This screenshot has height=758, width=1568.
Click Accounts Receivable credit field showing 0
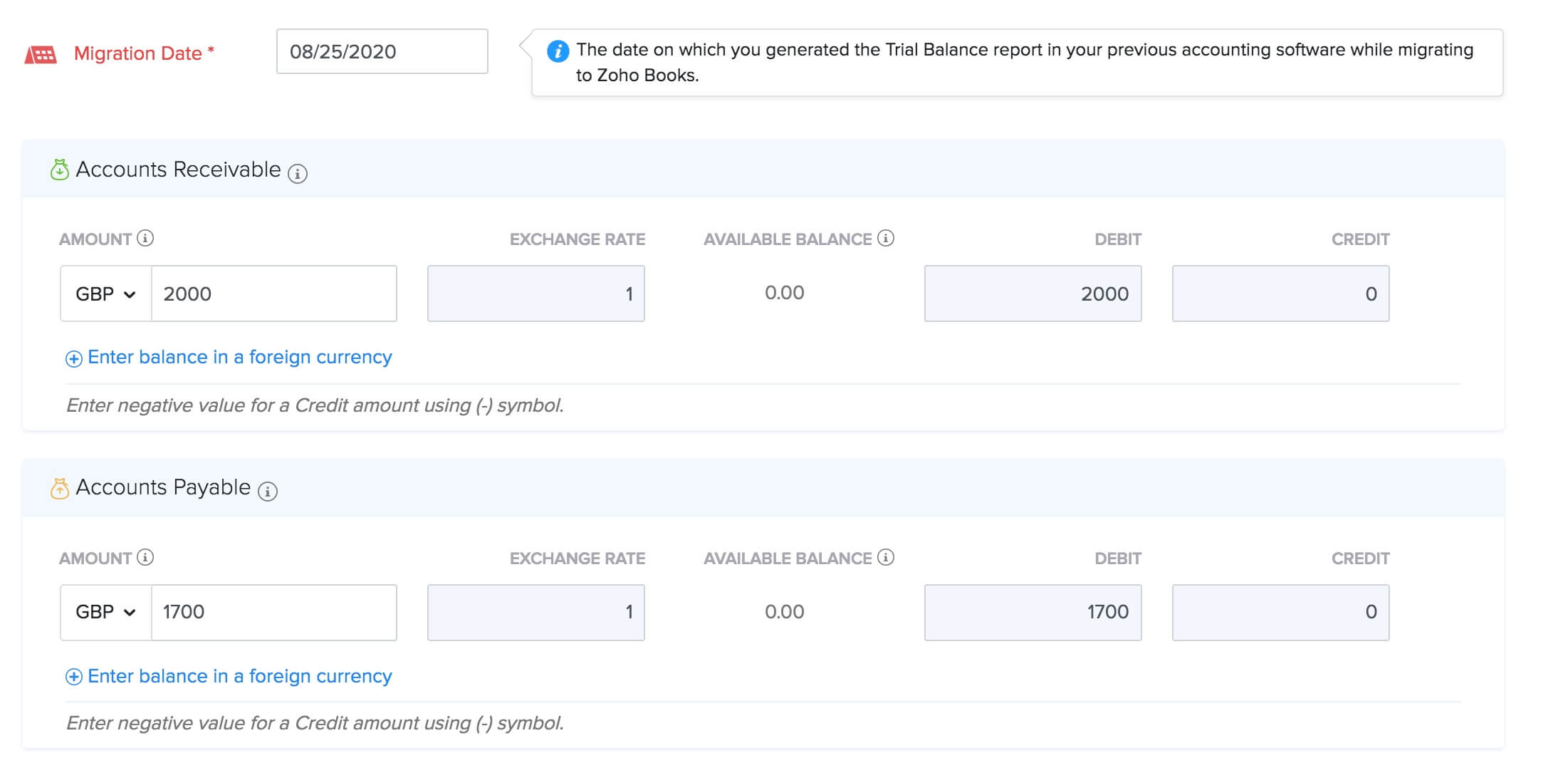pos(1280,294)
